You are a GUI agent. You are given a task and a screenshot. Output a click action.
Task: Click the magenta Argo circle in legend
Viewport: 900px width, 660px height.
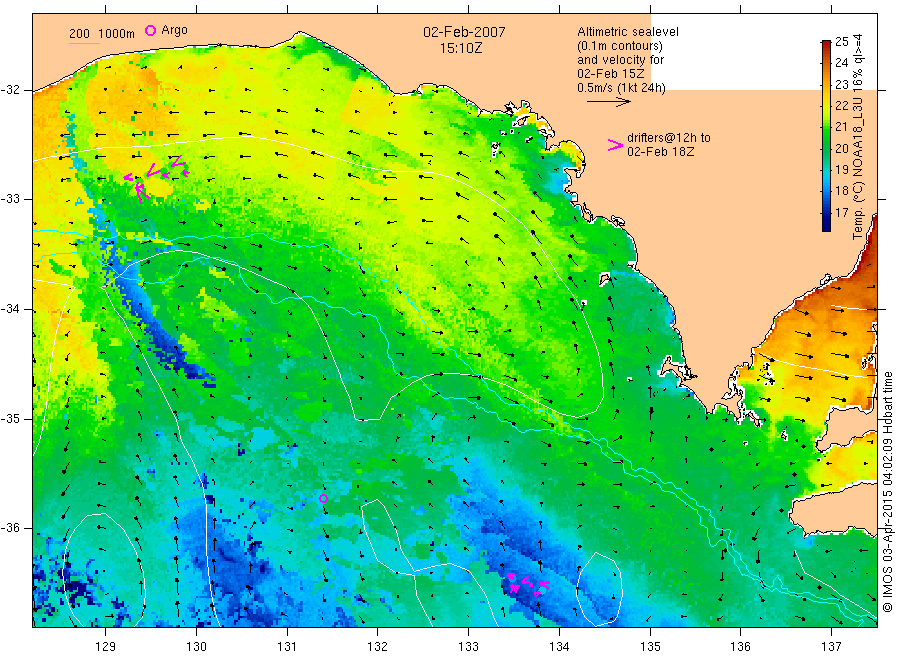pyautogui.click(x=150, y=30)
